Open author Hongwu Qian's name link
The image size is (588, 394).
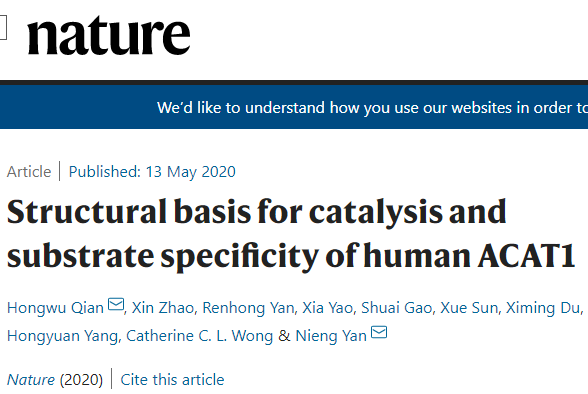(x=55, y=308)
